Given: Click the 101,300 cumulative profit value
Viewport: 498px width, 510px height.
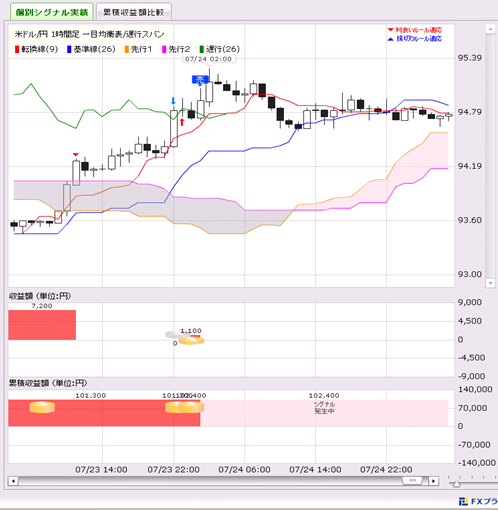Looking at the screenshot, I should point(91,396).
